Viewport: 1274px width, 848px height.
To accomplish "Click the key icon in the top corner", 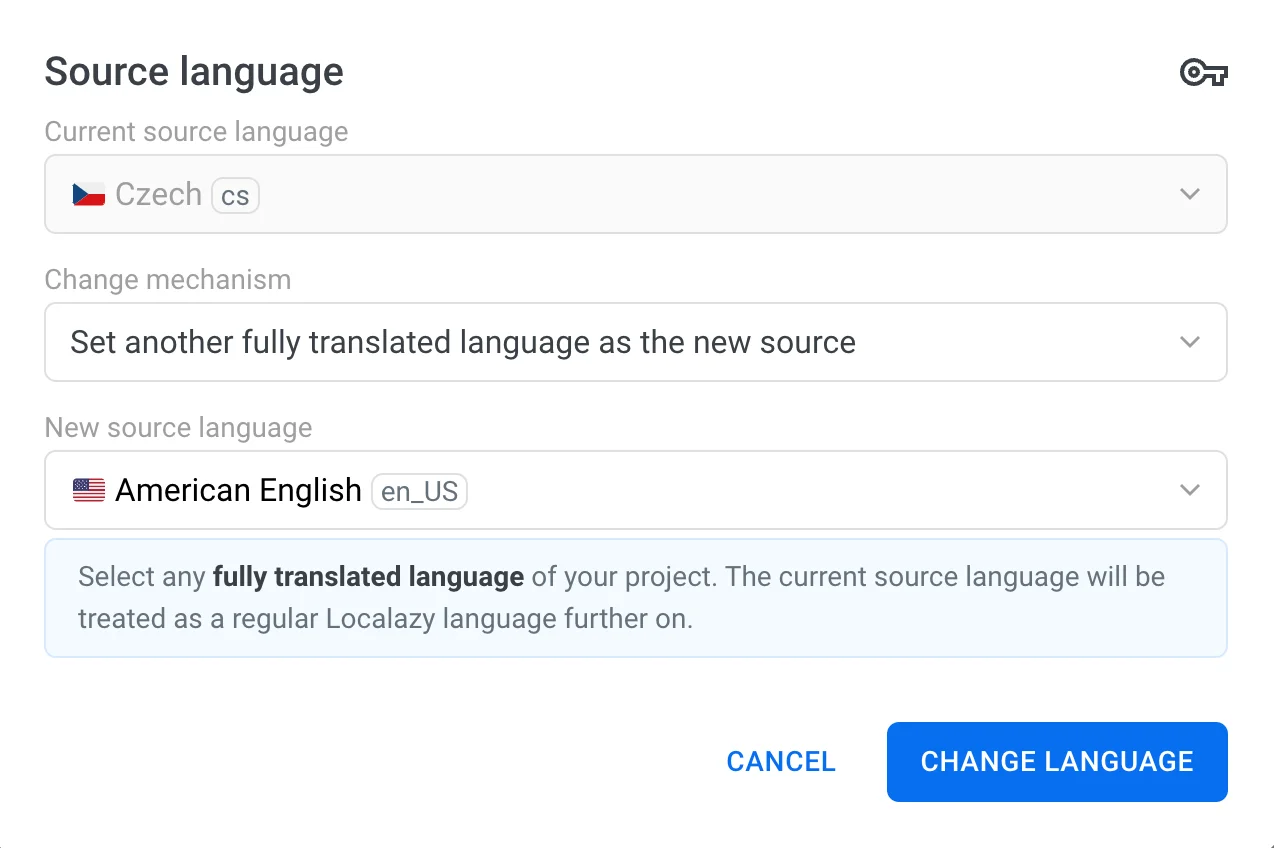I will coord(1204,72).
